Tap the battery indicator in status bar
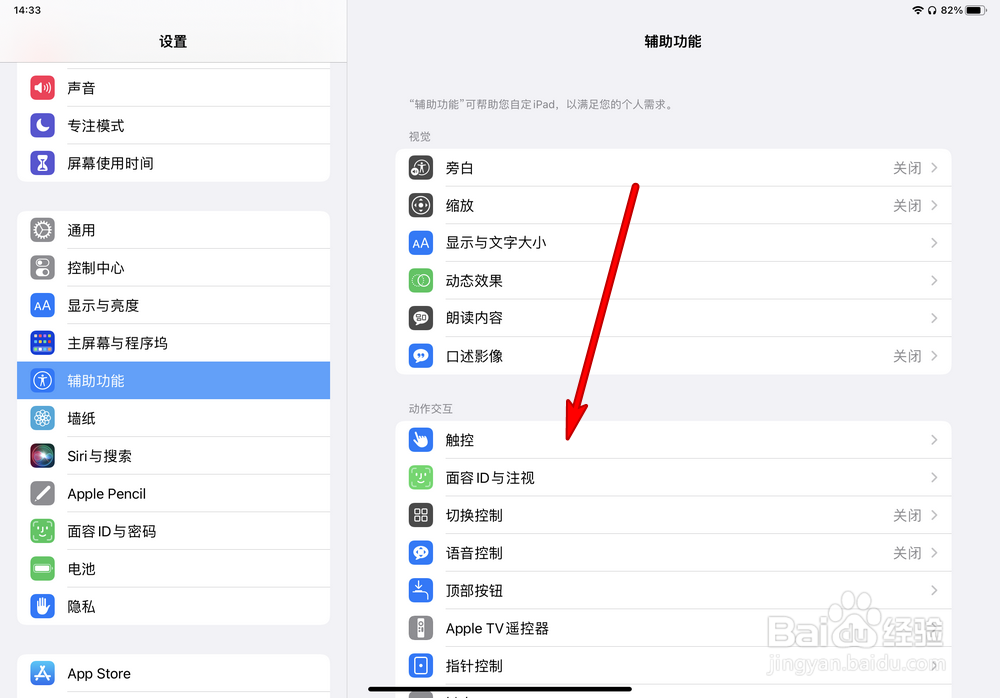The height and width of the screenshot is (698, 1000). 975,10
